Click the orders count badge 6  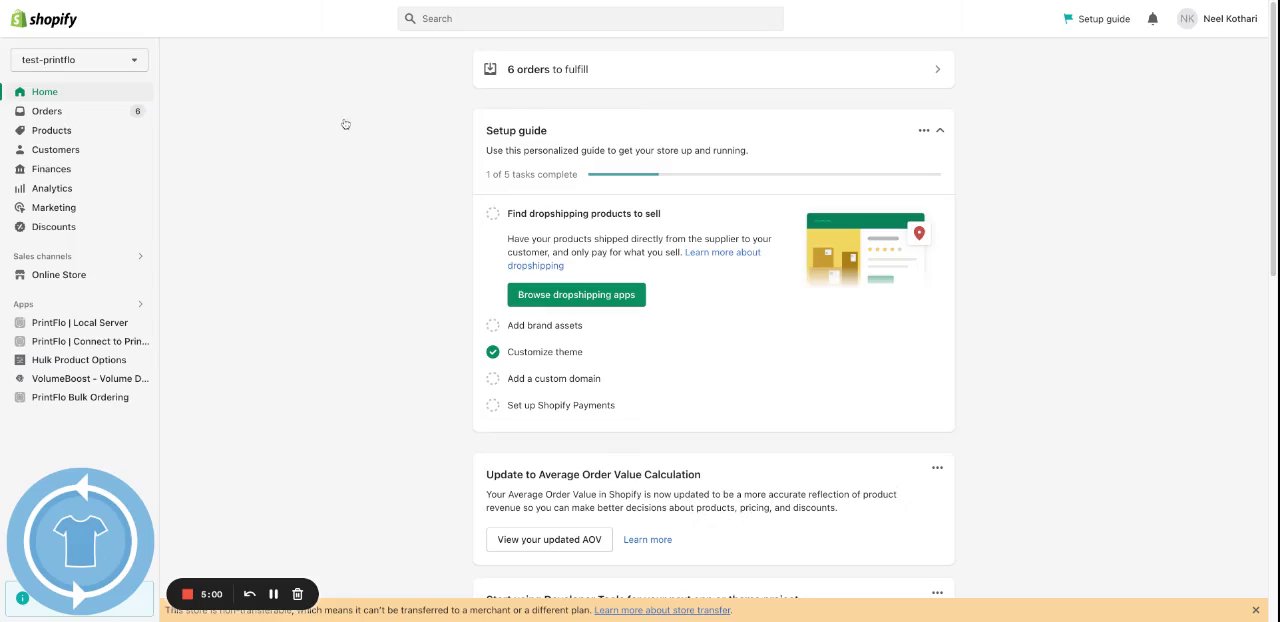tap(137, 111)
